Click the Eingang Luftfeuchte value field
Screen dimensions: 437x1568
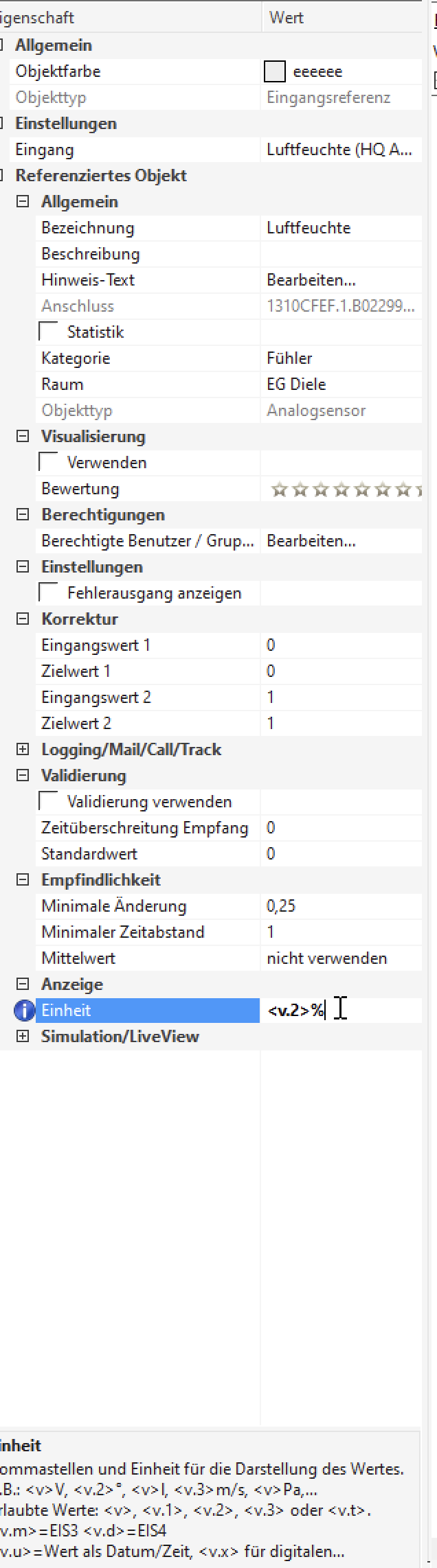click(x=341, y=150)
